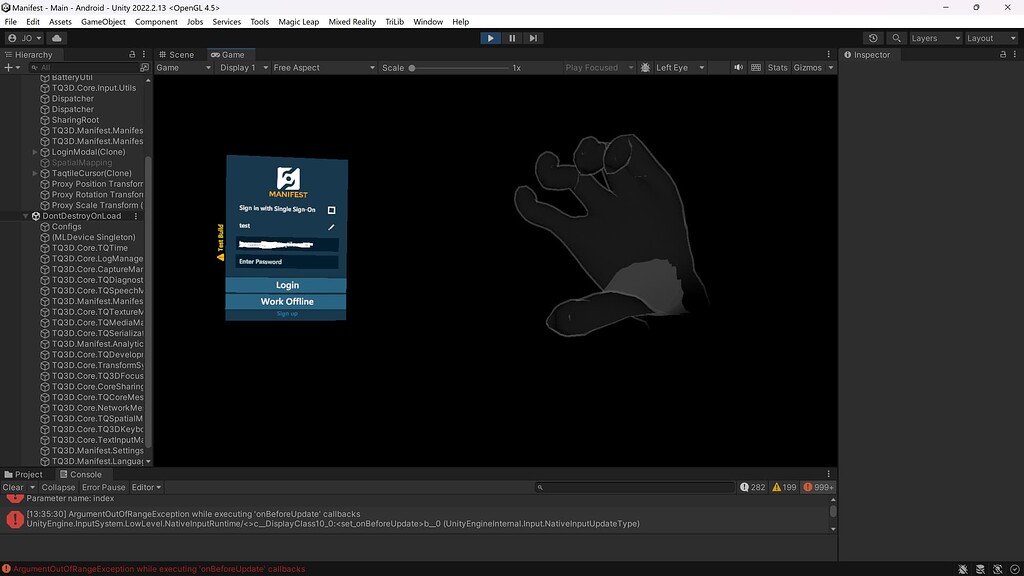Screen dimensions: 1024x576
Task: Click the lock icon on the Inspector panel
Action: click(x=1003, y=54)
